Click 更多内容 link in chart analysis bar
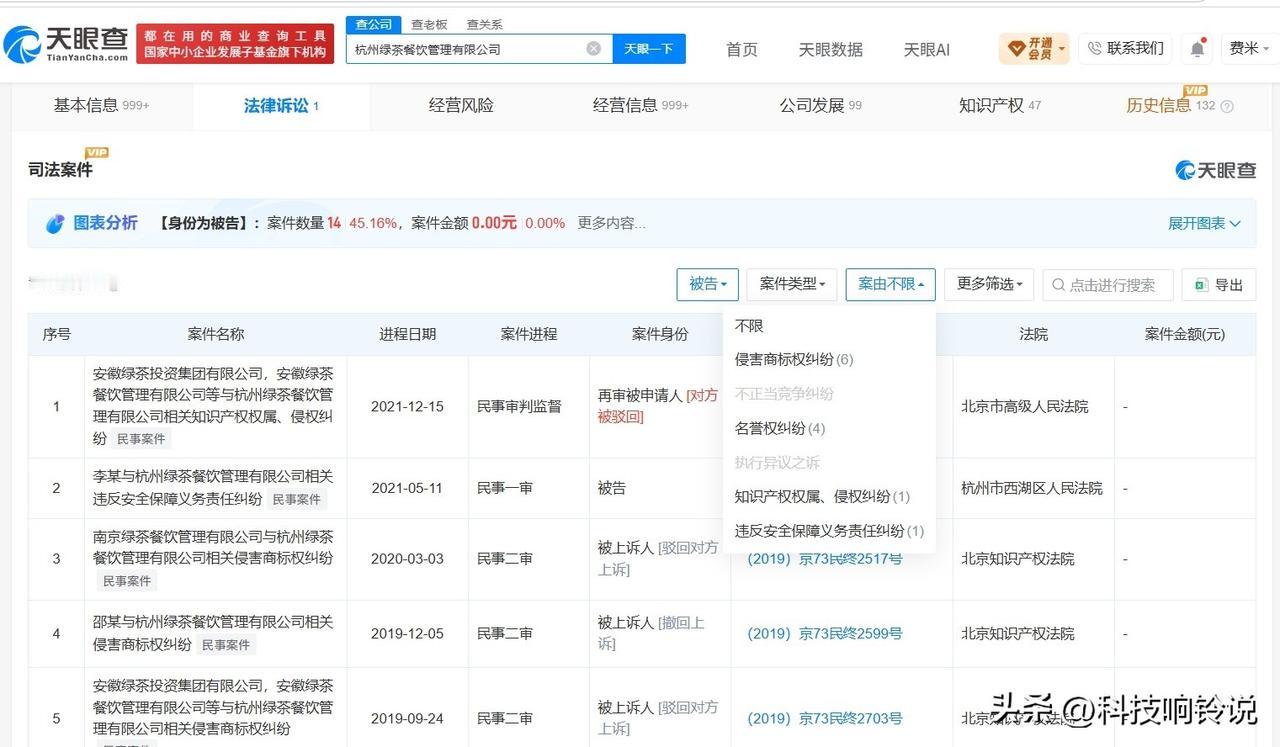 click(611, 223)
